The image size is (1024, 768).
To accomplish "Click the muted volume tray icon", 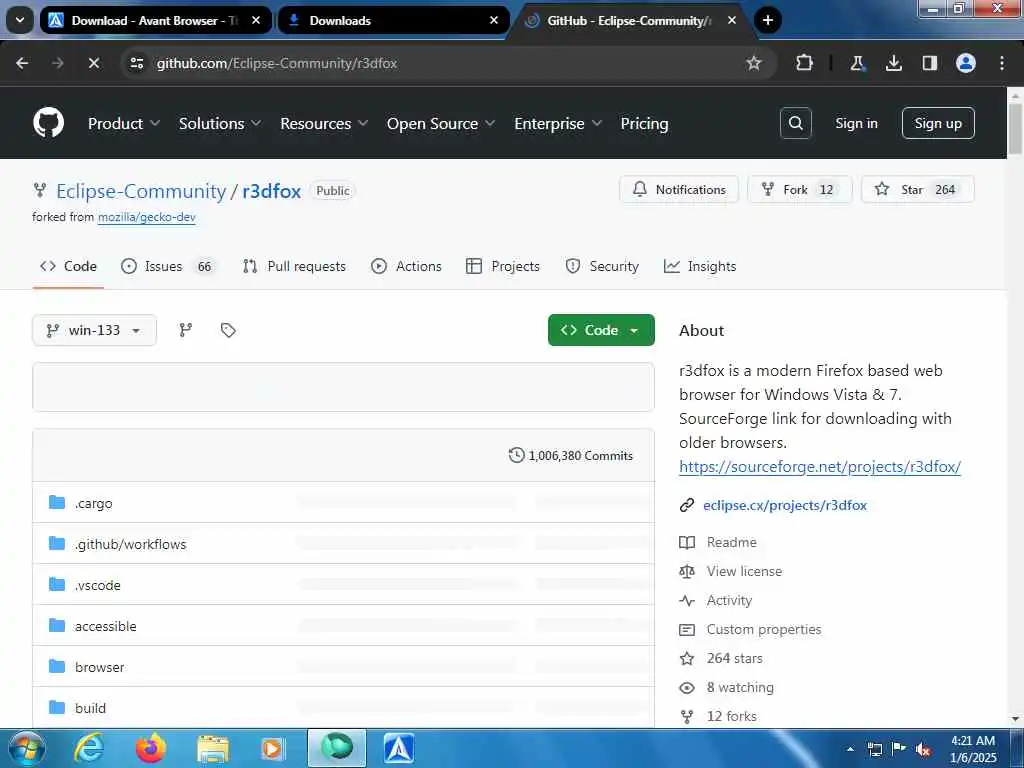I will pyautogui.click(x=923, y=749).
